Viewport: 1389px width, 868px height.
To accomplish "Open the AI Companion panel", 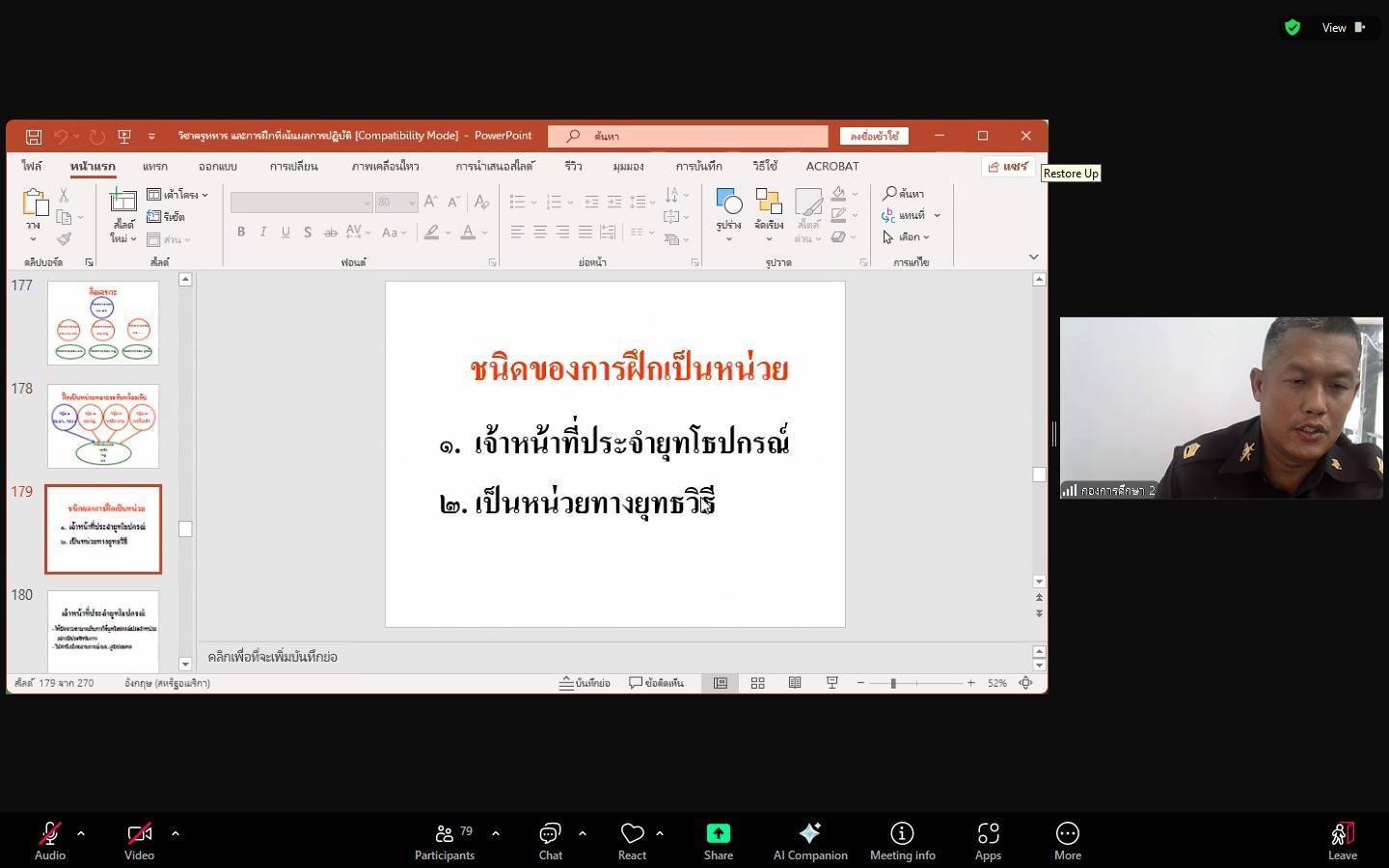I will pyautogui.click(x=809, y=834).
